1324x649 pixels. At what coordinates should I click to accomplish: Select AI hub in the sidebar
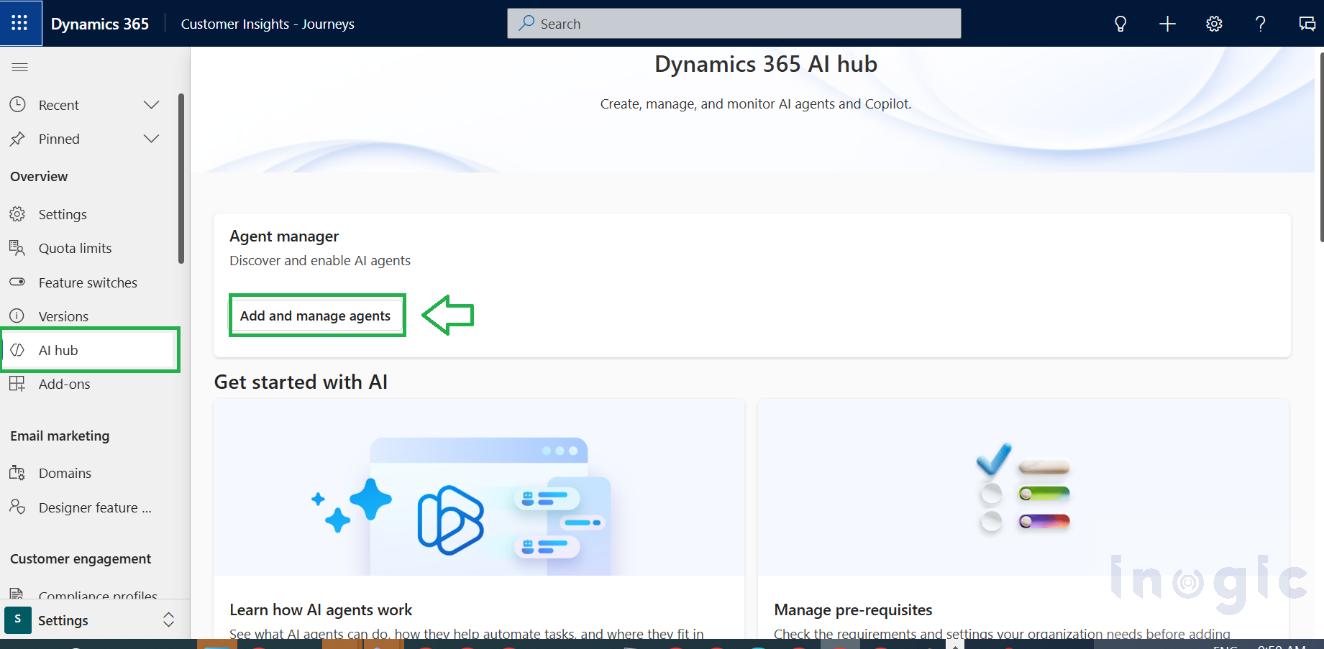(90, 350)
